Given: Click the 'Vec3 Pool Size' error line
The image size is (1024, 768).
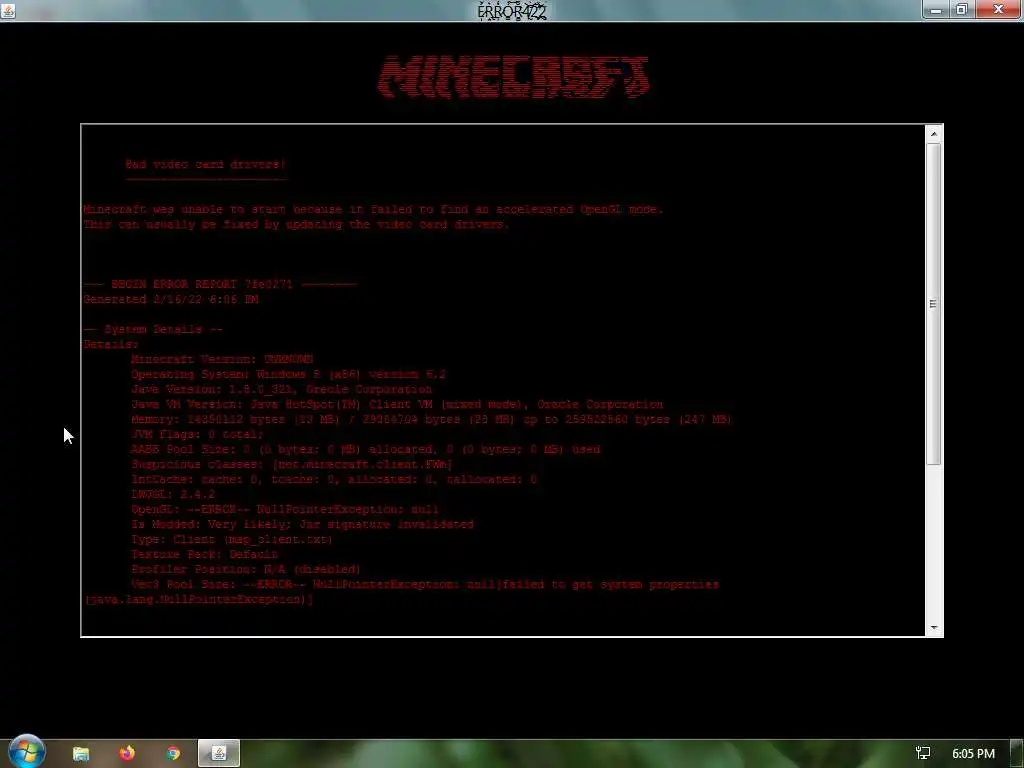Looking at the screenshot, I should (x=424, y=584).
